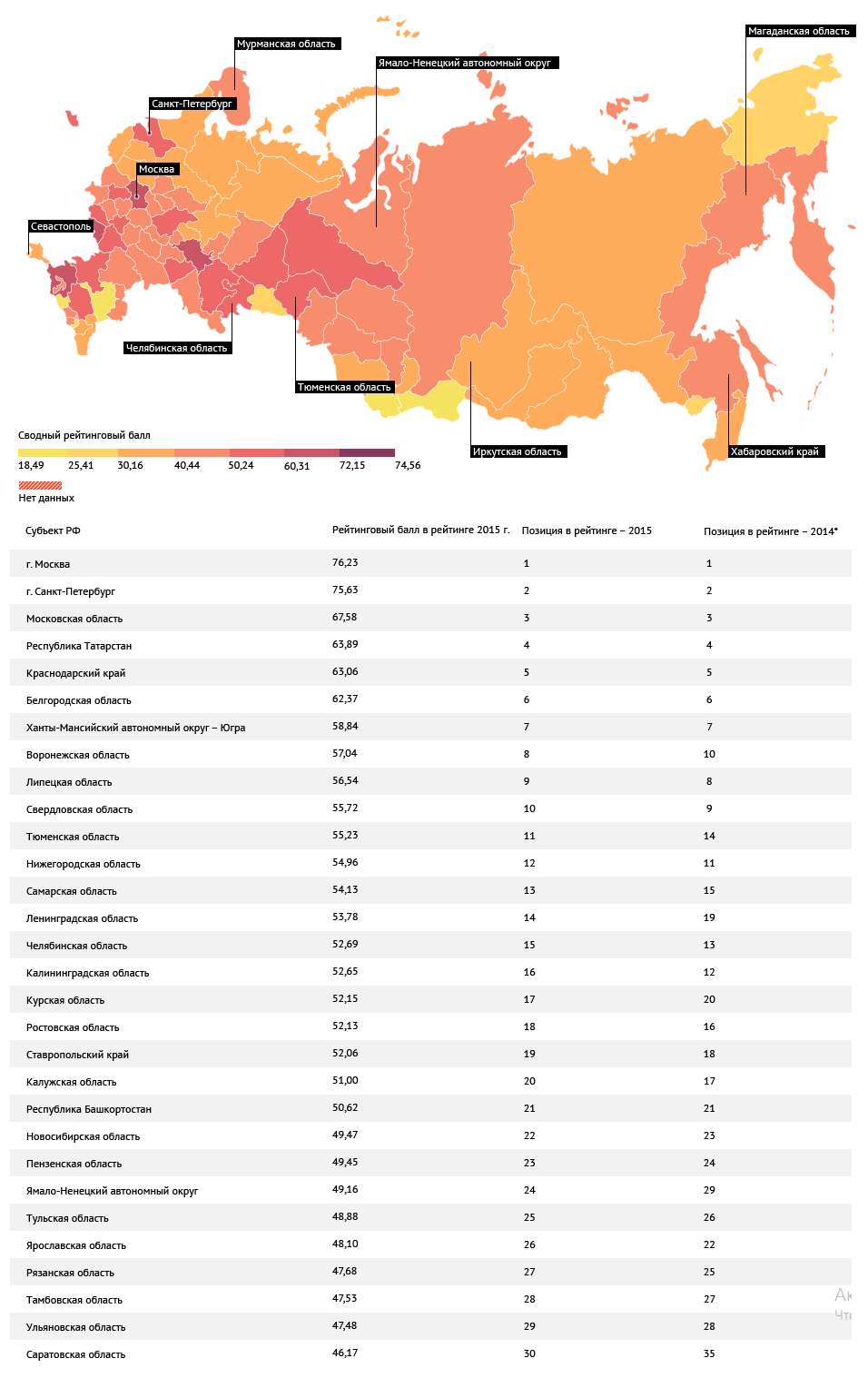Click the Иркутская область map label
868x1388 pixels.
[x=518, y=451]
